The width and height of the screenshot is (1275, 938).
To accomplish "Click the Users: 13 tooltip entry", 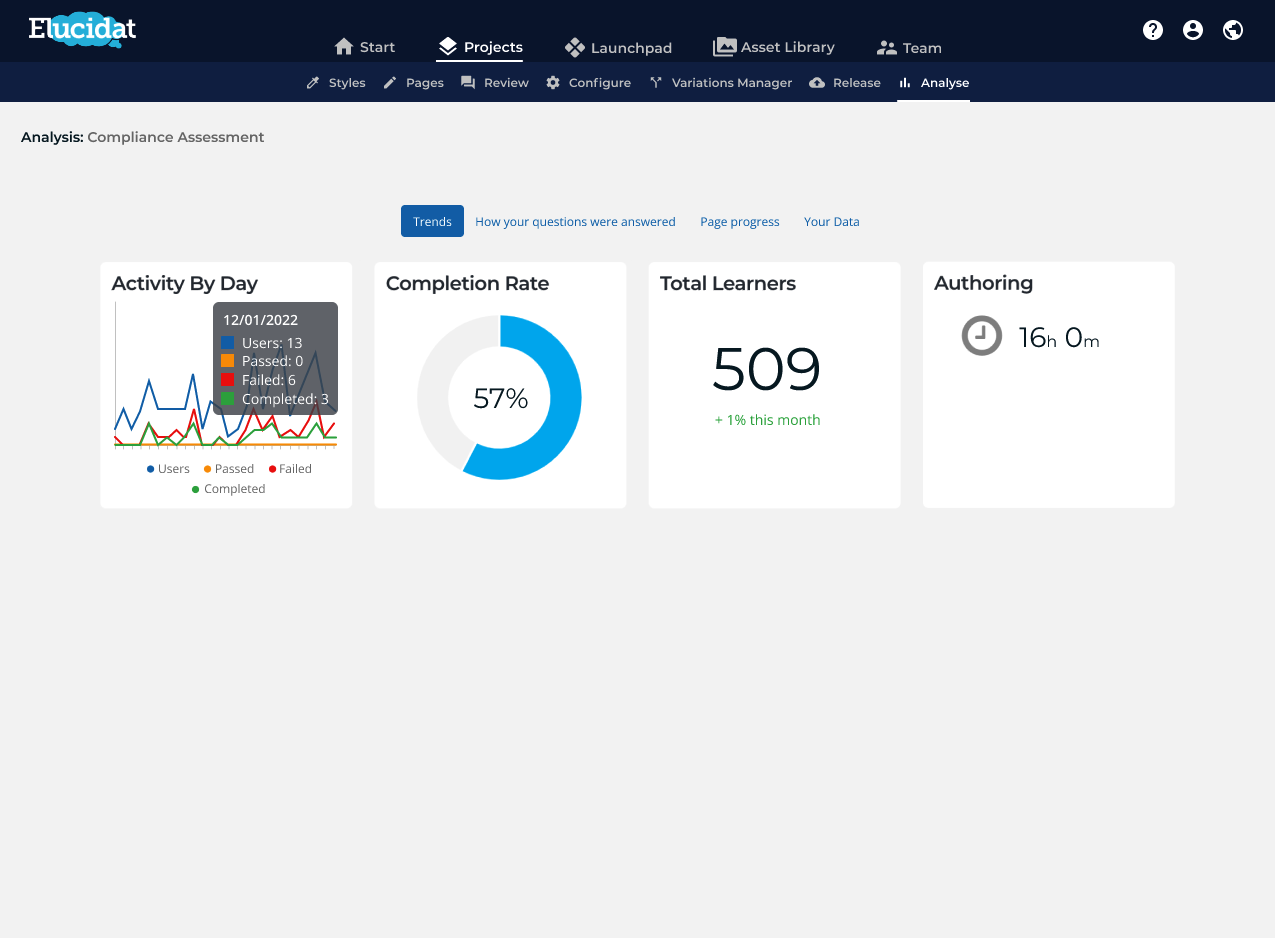I will (262, 343).
